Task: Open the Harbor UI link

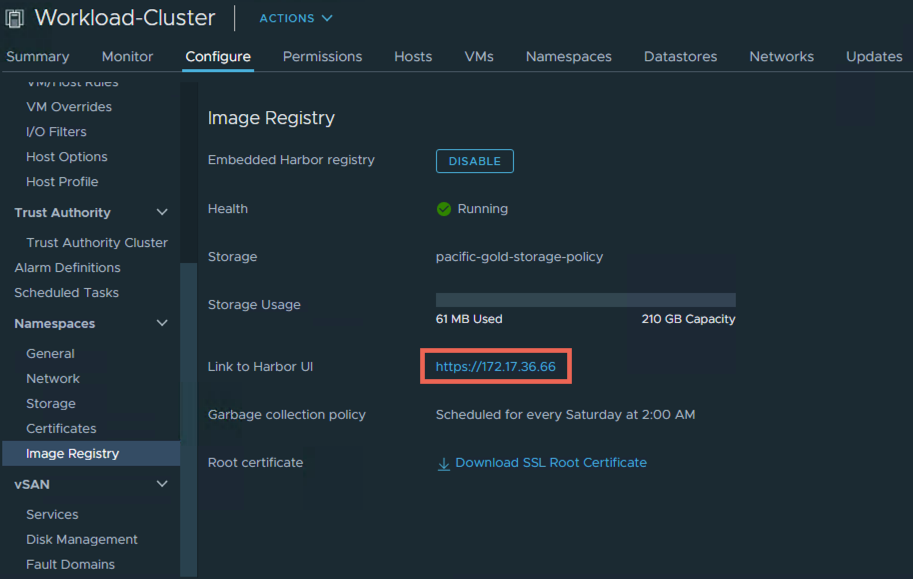Action: (495, 366)
